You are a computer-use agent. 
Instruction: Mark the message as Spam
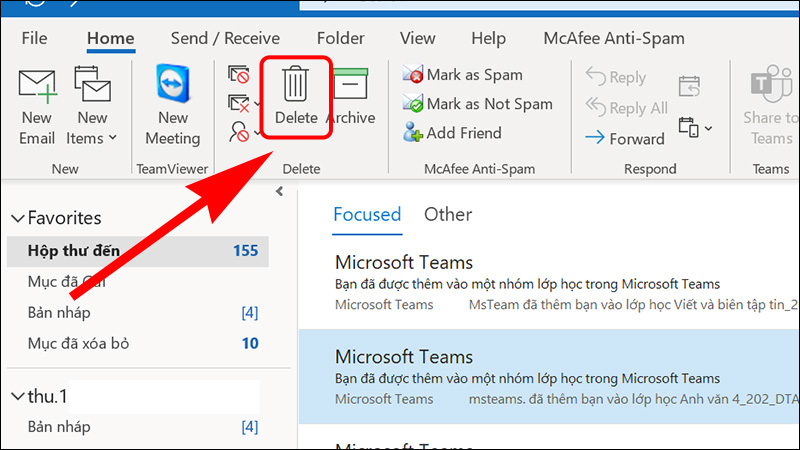click(462, 74)
